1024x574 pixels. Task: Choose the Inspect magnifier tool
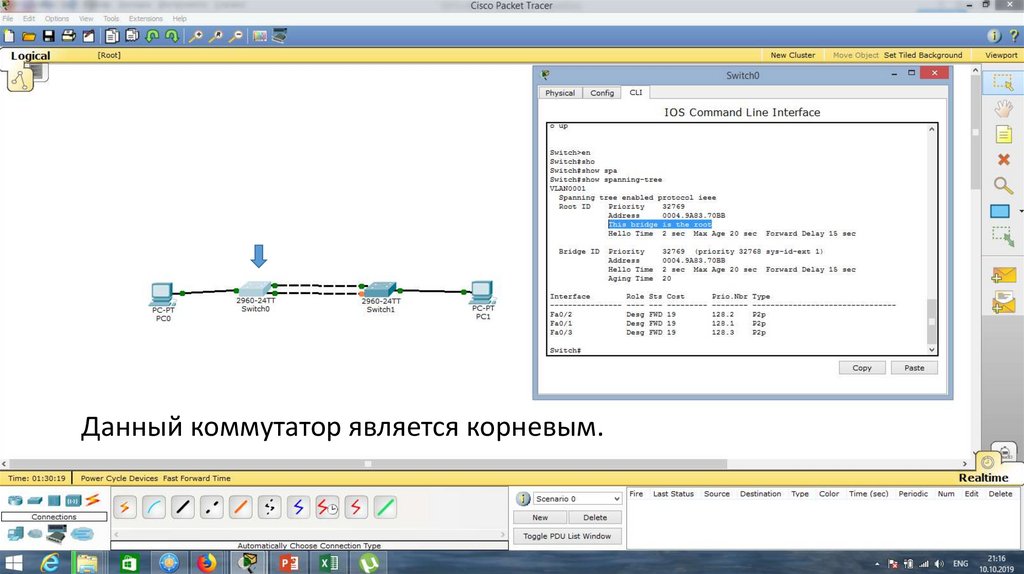[1003, 185]
